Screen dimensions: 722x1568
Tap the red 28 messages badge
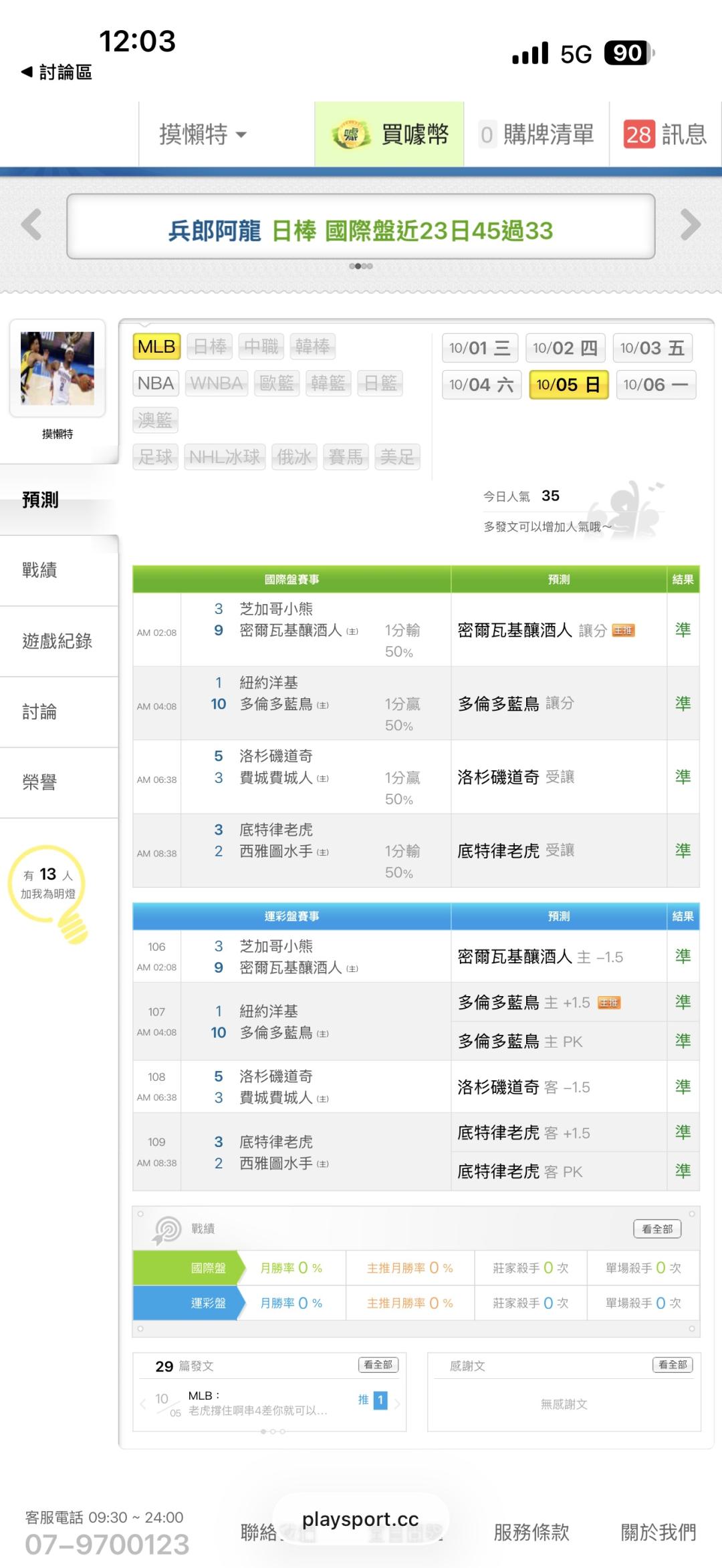point(638,134)
